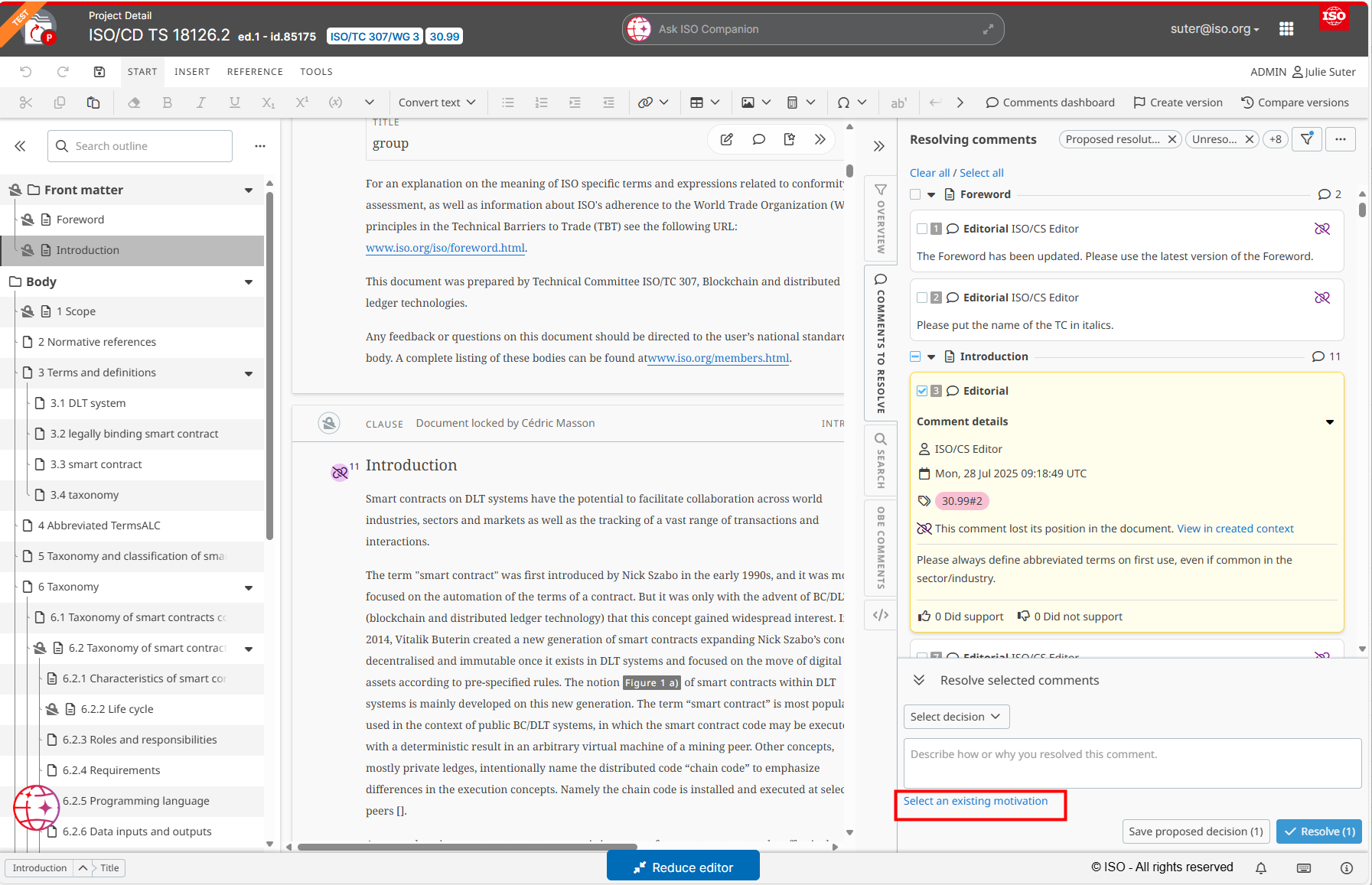This screenshot has height=885, width=1372.
Task: Switch to the INSERT tab
Action: (x=192, y=72)
